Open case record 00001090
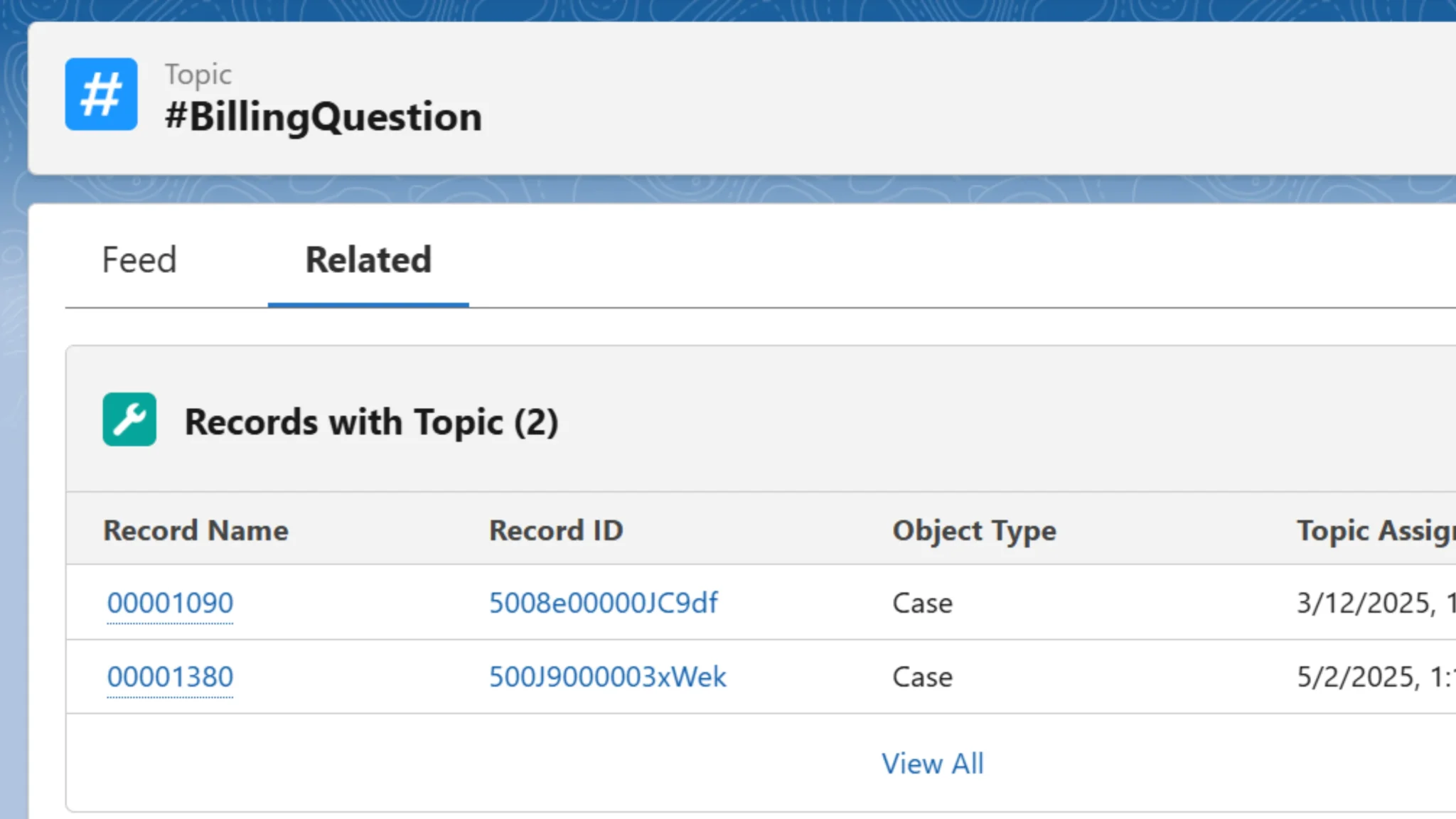The image size is (1456, 819). click(x=170, y=603)
